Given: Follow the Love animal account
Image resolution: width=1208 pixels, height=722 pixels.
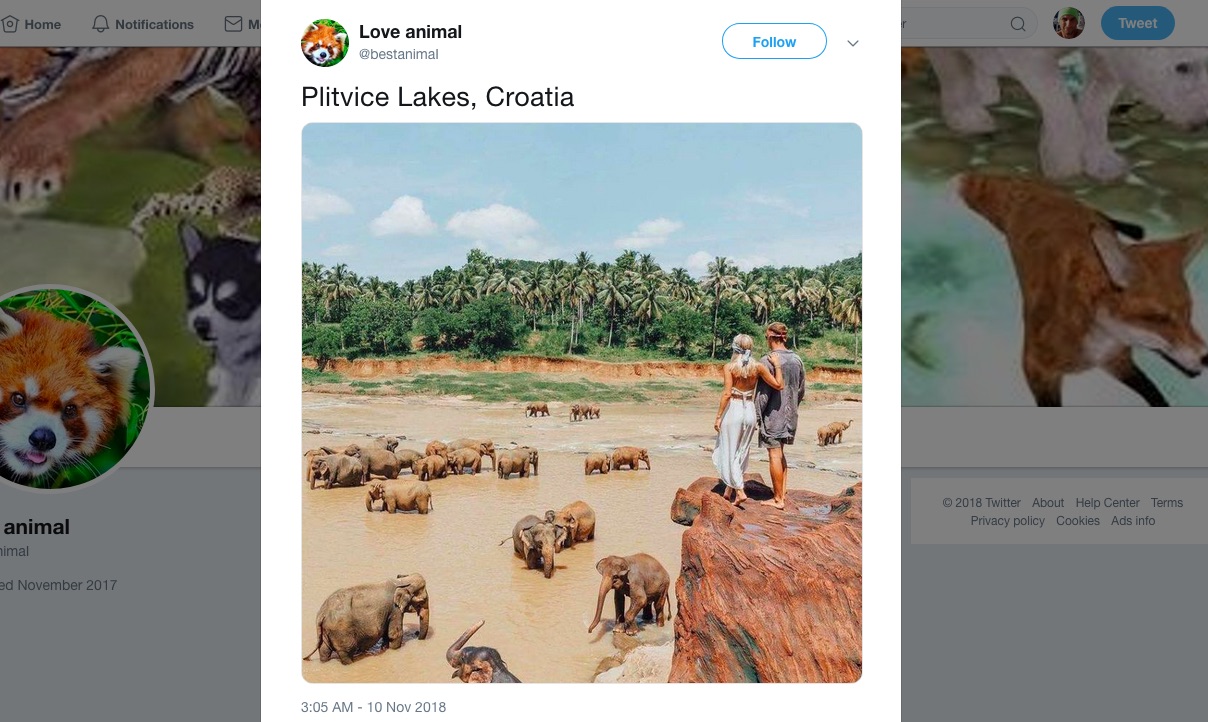Looking at the screenshot, I should [774, 42].
